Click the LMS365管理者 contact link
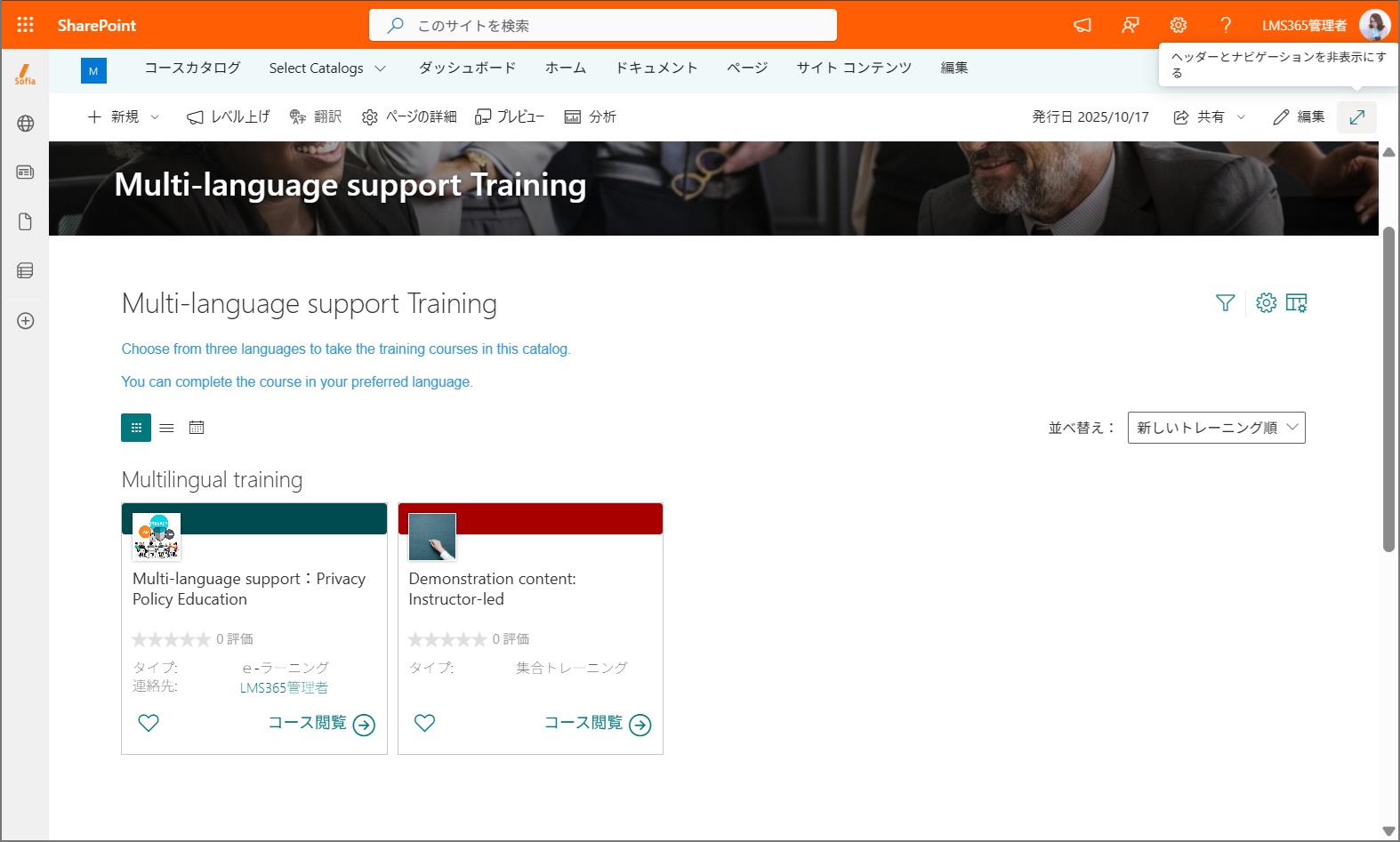 [284, 687]
